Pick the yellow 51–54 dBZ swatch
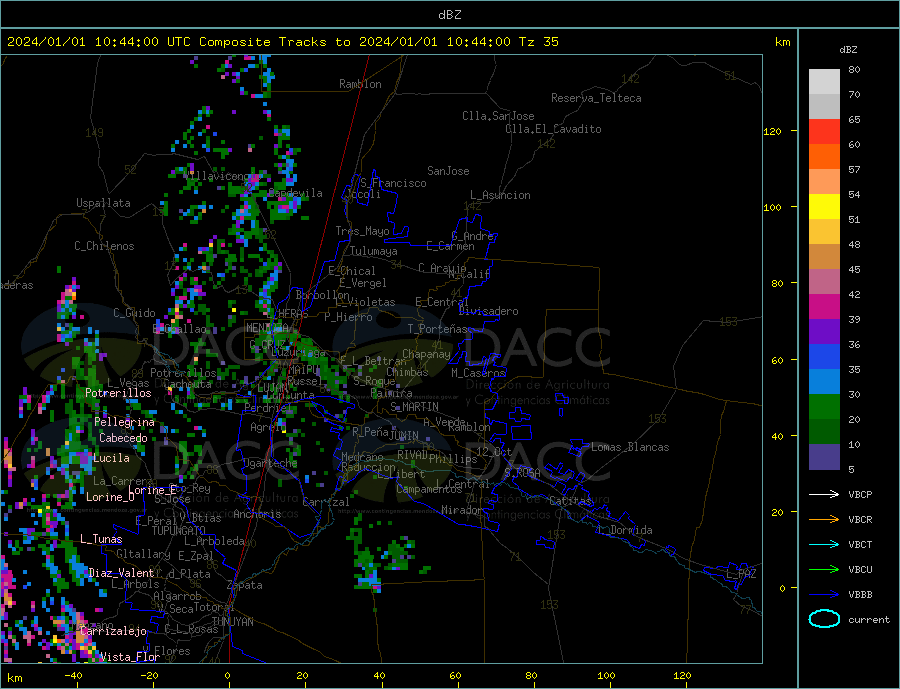Viewport: 900px width, 689px height. point(824,207)
